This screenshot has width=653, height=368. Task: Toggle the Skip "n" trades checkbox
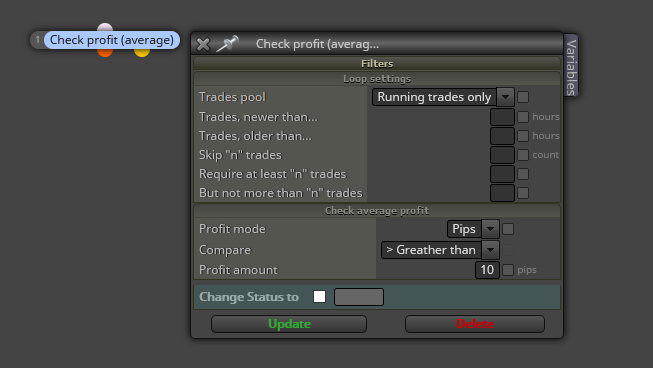(523, 155)
